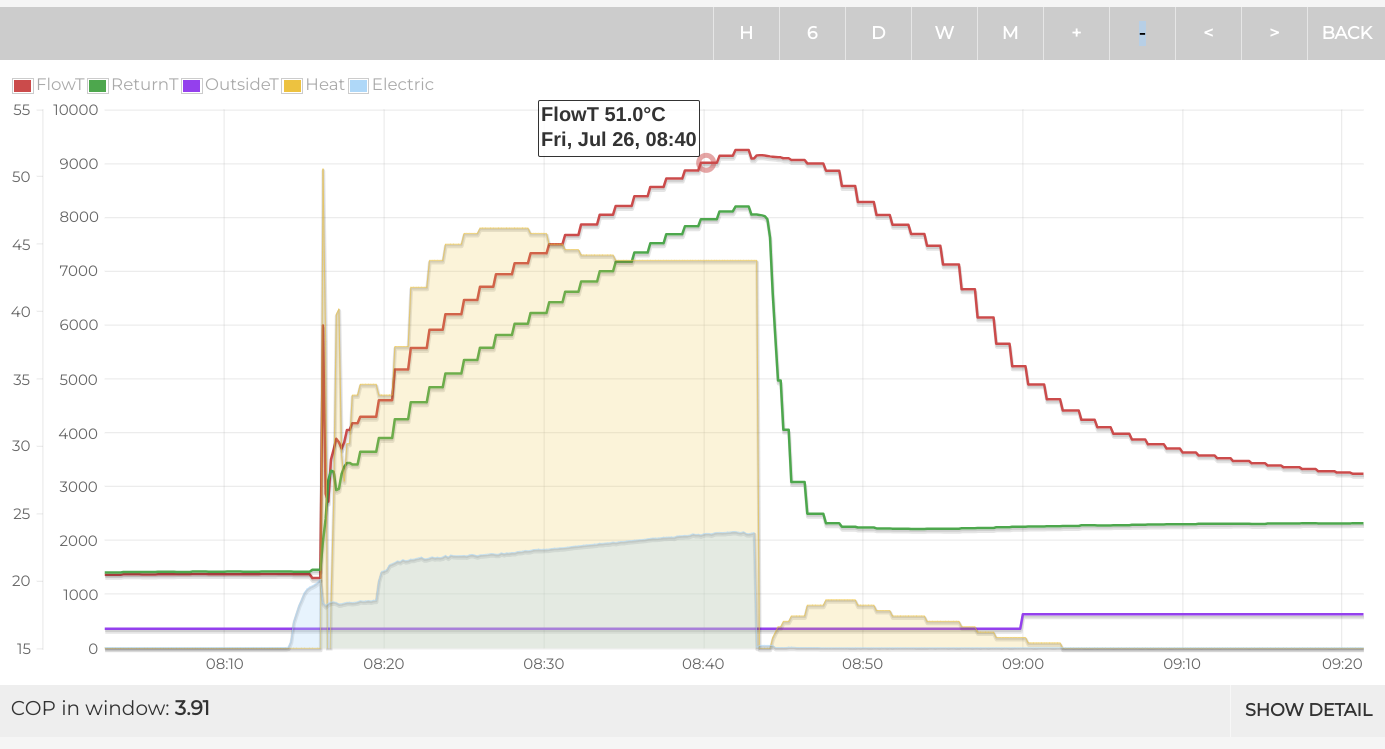
Task: Toggle the ReturnT legend green swatch
Action: click(97, 85)
